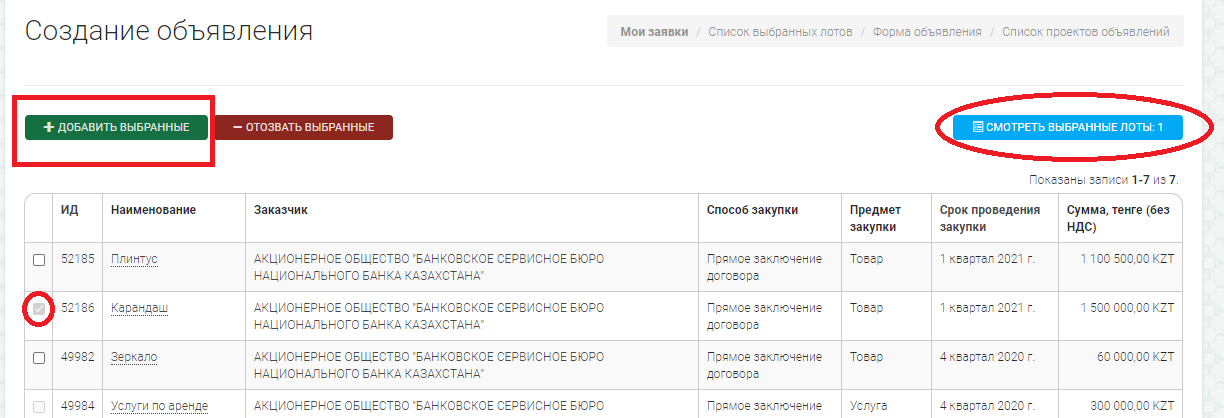Navigate to 'Список выбранных лотов' breadcrumb
1224x418 pixels.
[x=780, y=32]
